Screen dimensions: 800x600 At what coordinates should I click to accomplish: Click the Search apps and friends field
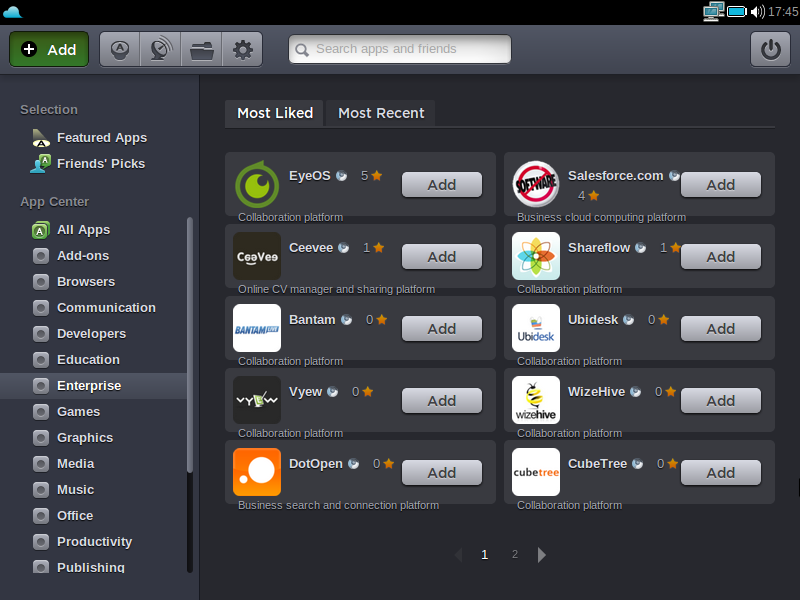pos(400,49)
